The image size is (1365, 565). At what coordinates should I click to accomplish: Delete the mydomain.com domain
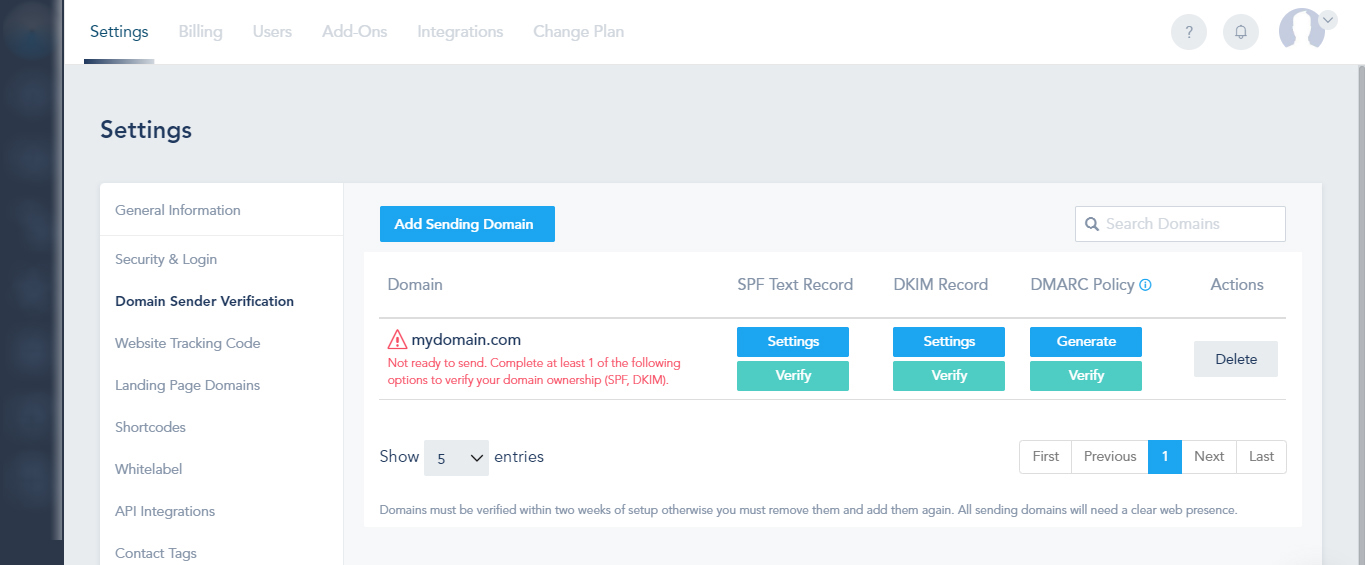tap(1236, 359)
